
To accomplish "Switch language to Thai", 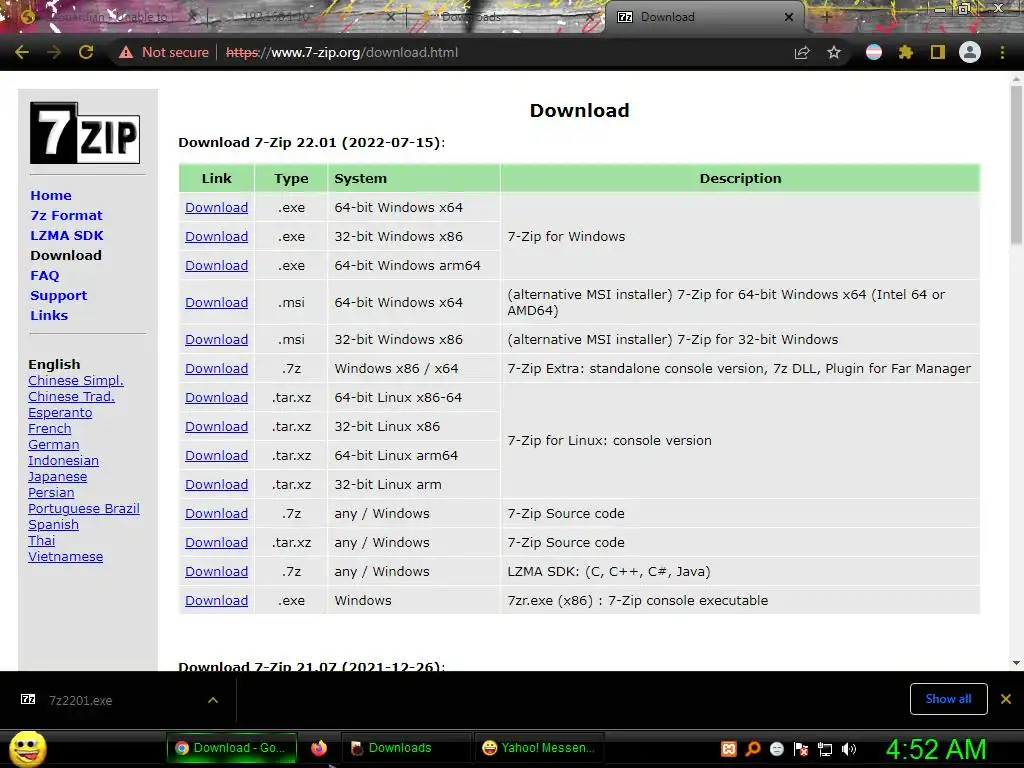I will (x=41, y=541).
